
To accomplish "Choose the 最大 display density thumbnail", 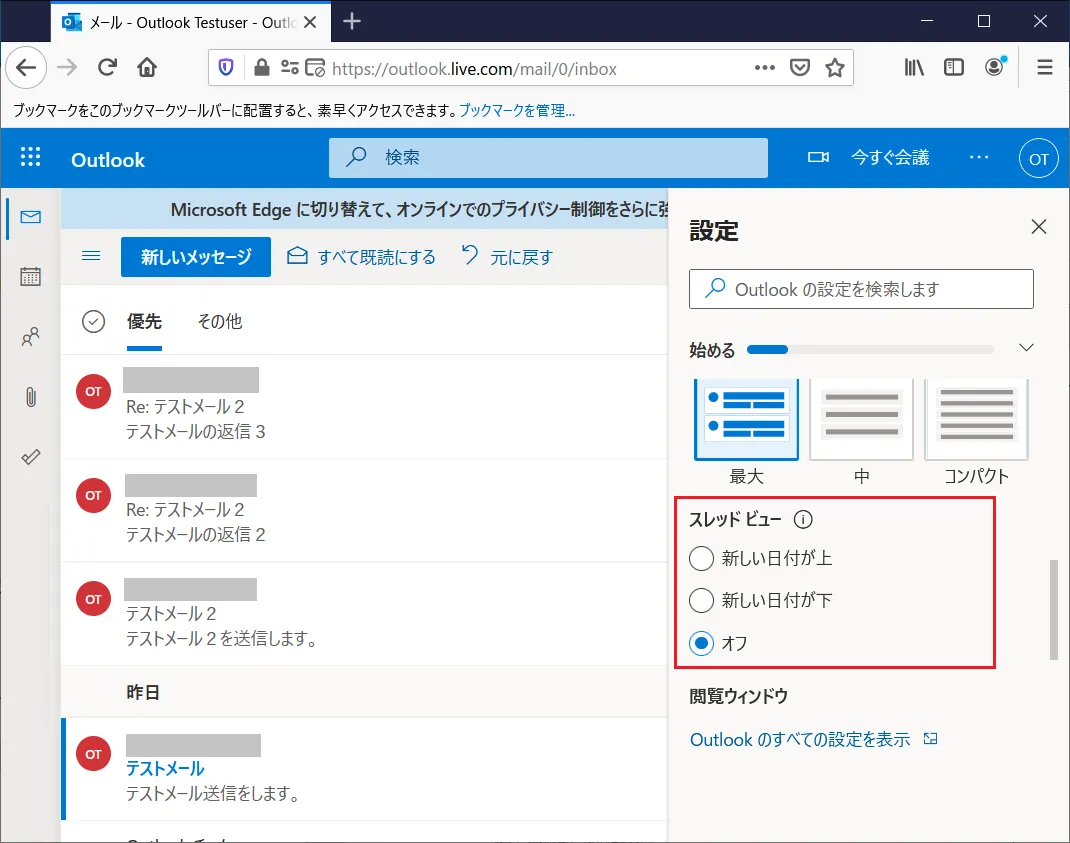I will 747,419.
